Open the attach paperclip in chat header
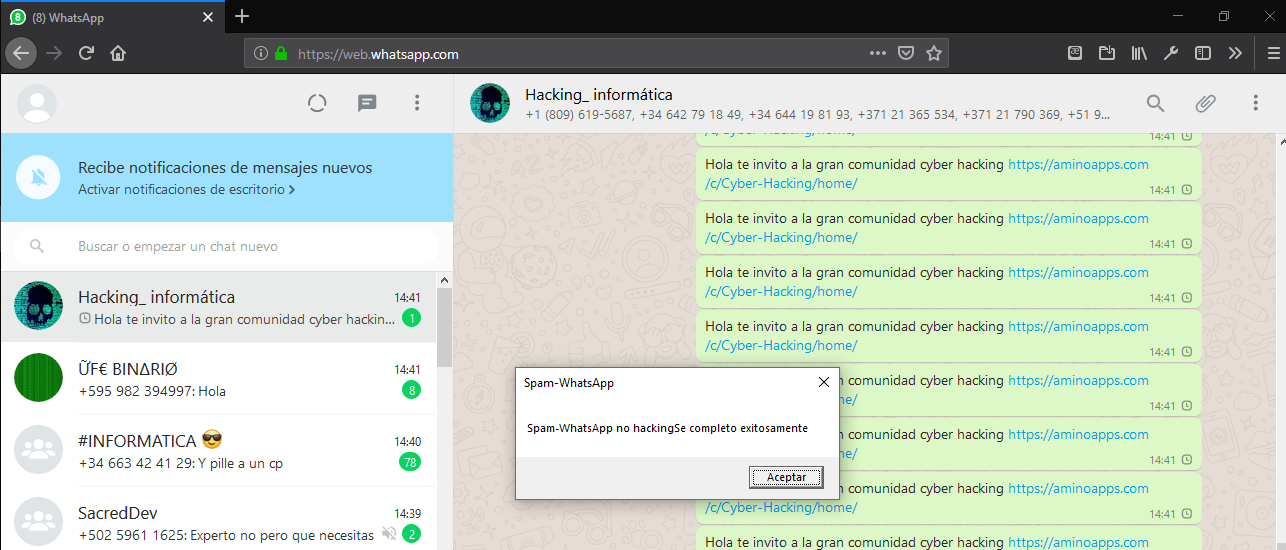 click(x=1205, y=103)
